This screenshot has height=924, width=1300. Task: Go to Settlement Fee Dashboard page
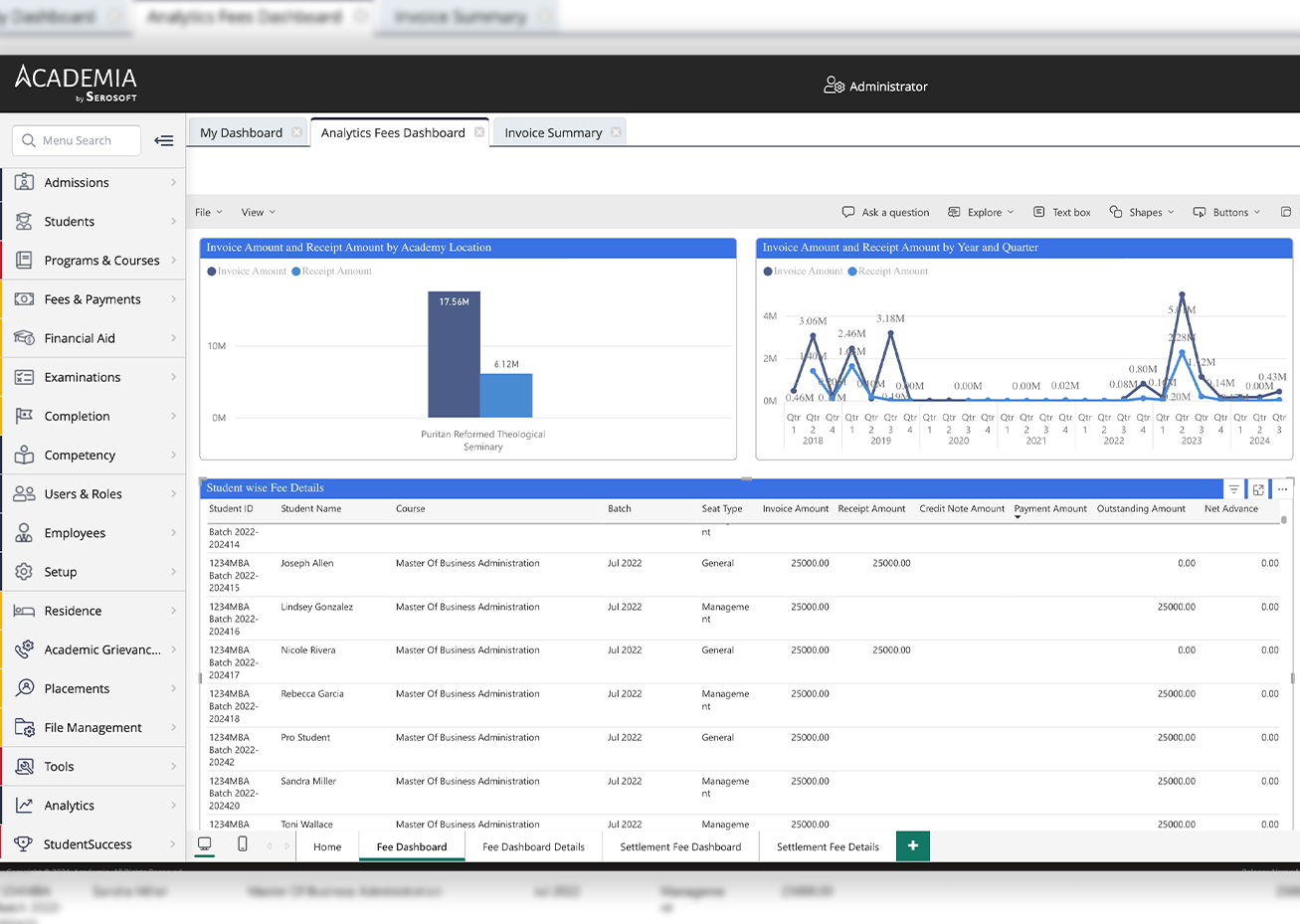click(x=680, y=846)
